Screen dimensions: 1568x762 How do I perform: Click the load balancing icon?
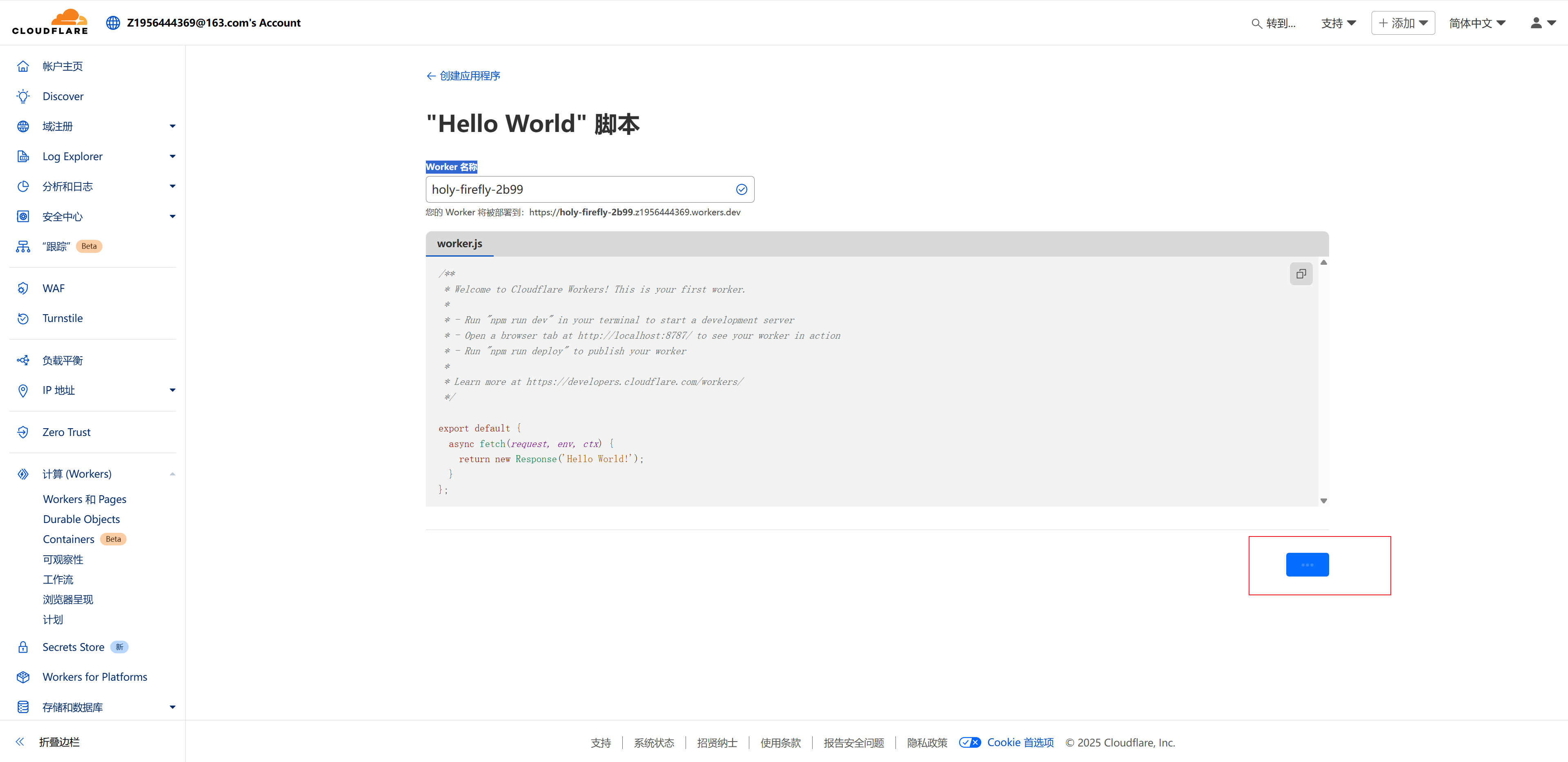[x=23, y=361]
